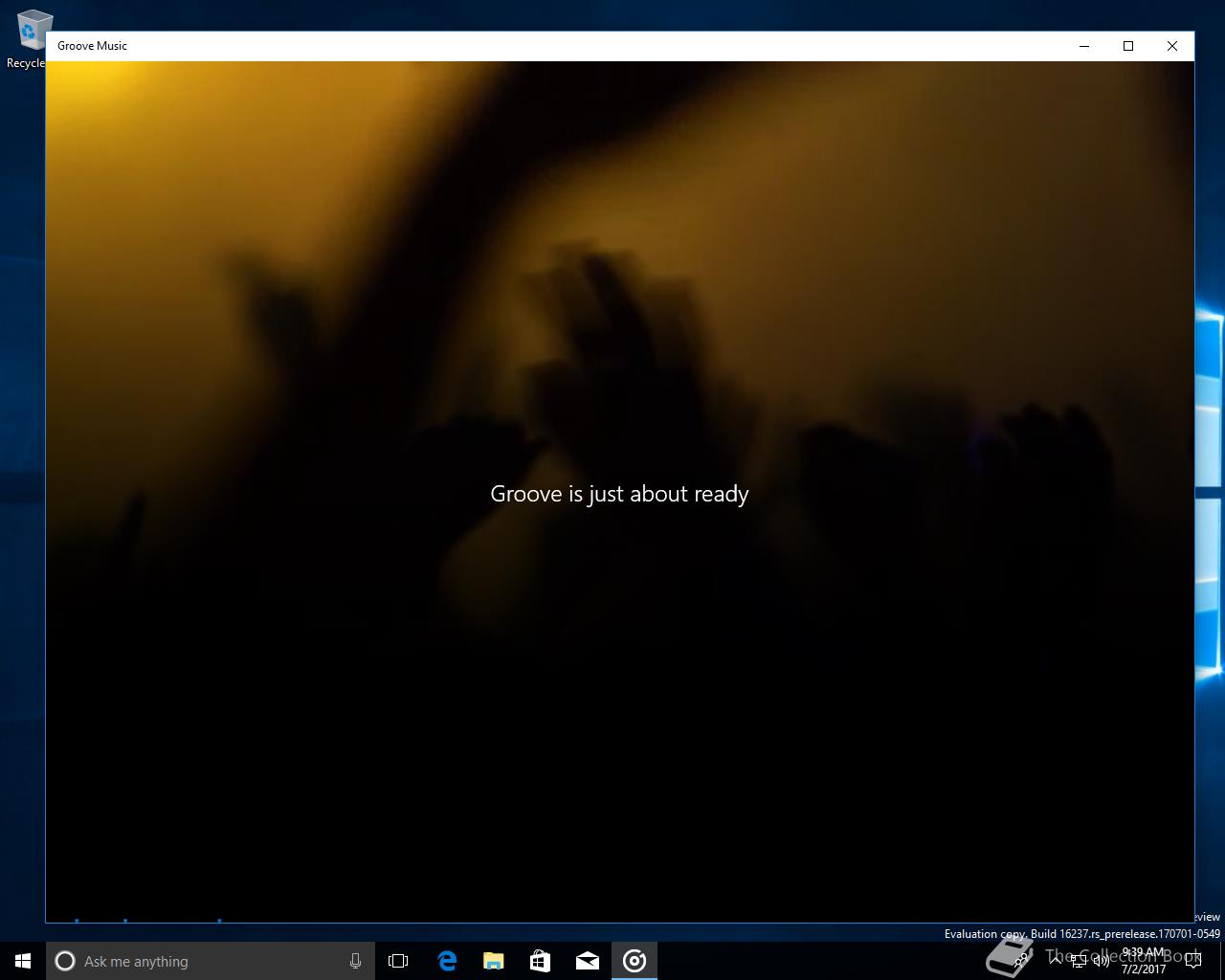1225x980 pixels.
Task: Maximize the Groove Music window
Action: point(1128,46)
